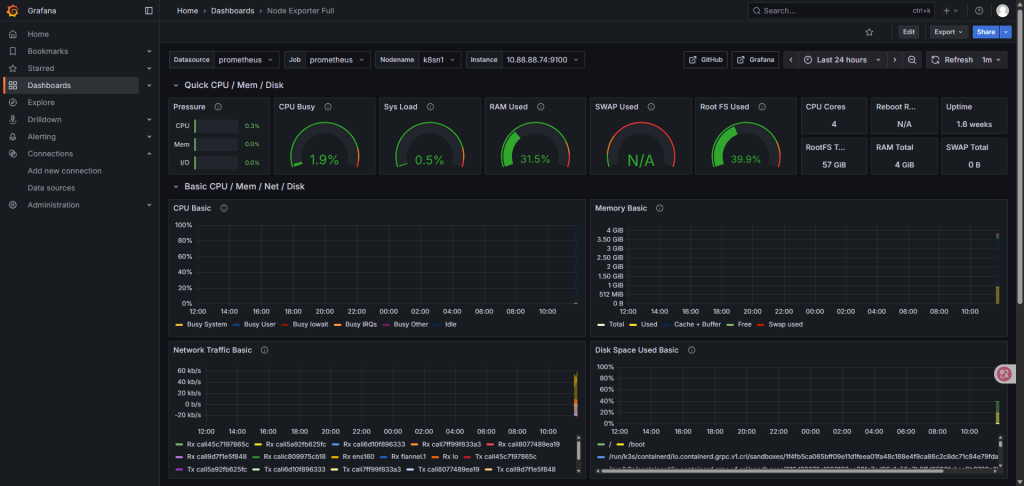The height and width of the screenshot is (486, 1024).
Task: Select Data sources under Connections
Action: pos(51,188)
